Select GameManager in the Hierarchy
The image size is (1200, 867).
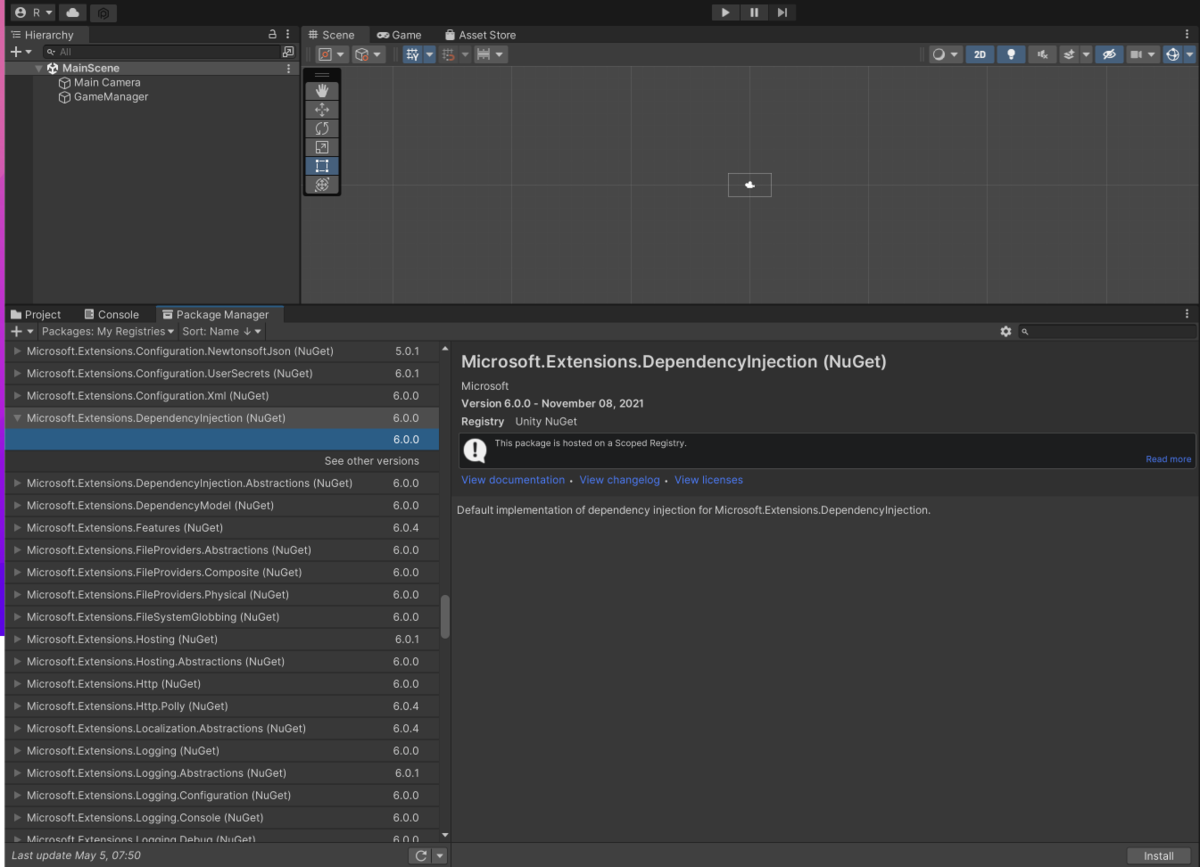pos(109,96)
